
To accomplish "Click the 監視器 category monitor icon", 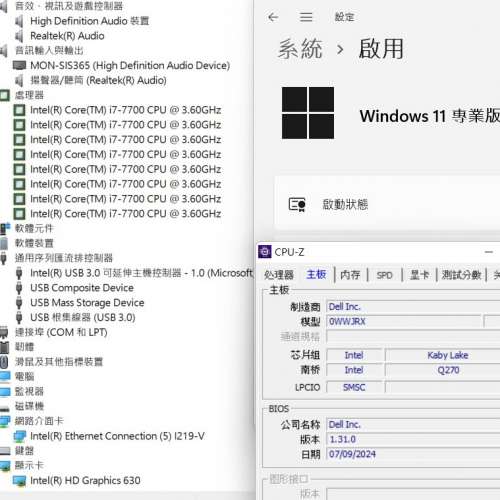I will (x=5, y=391).
